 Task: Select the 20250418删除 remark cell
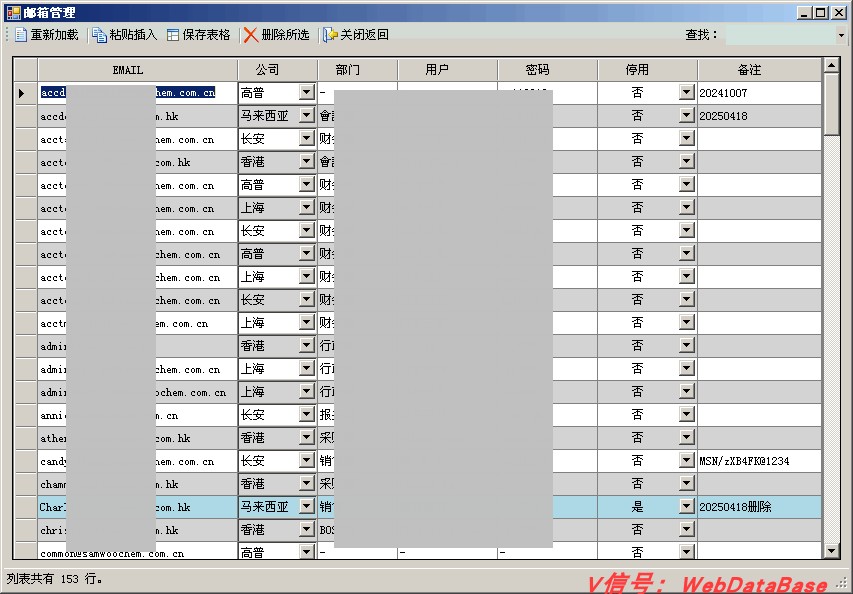coord(759,507)
